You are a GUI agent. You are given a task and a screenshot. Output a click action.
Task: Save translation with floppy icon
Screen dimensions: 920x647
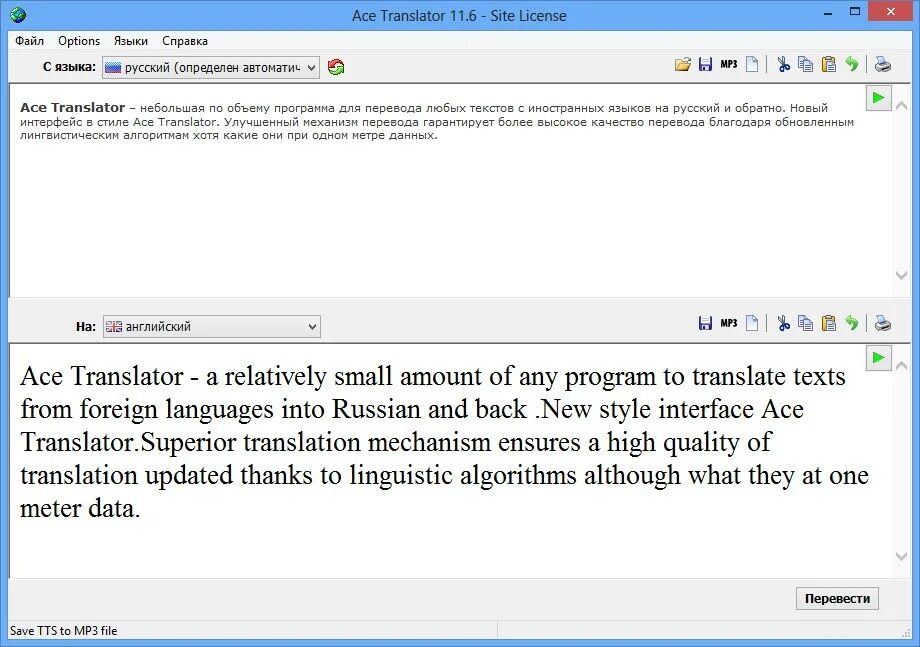[705, 323]
